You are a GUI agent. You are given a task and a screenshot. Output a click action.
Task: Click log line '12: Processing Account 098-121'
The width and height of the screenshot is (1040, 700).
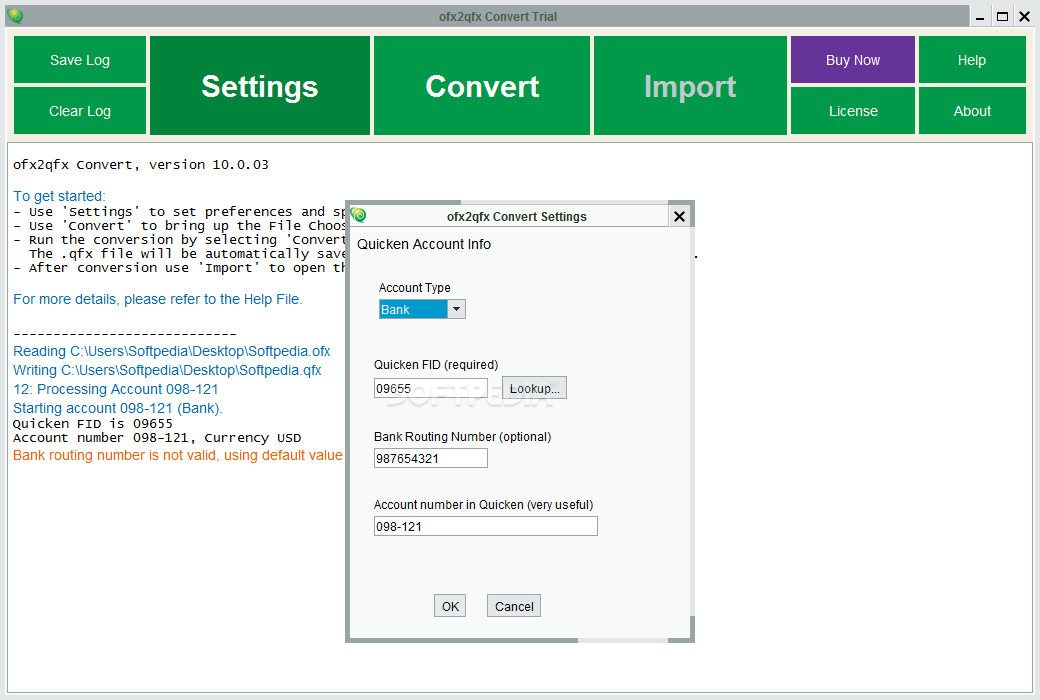pos(115,389)
